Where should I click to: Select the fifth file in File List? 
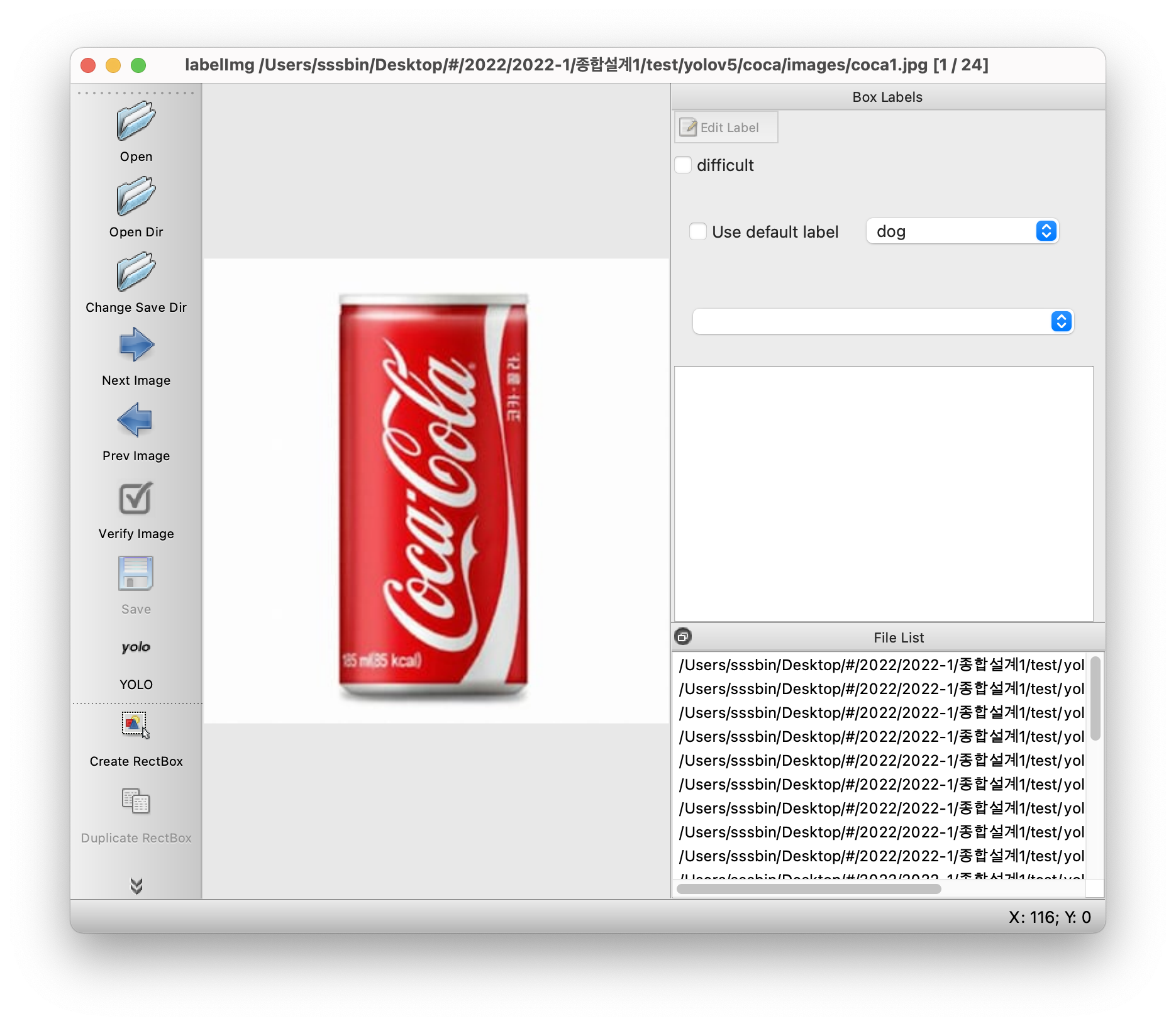(x=881, y=761)
